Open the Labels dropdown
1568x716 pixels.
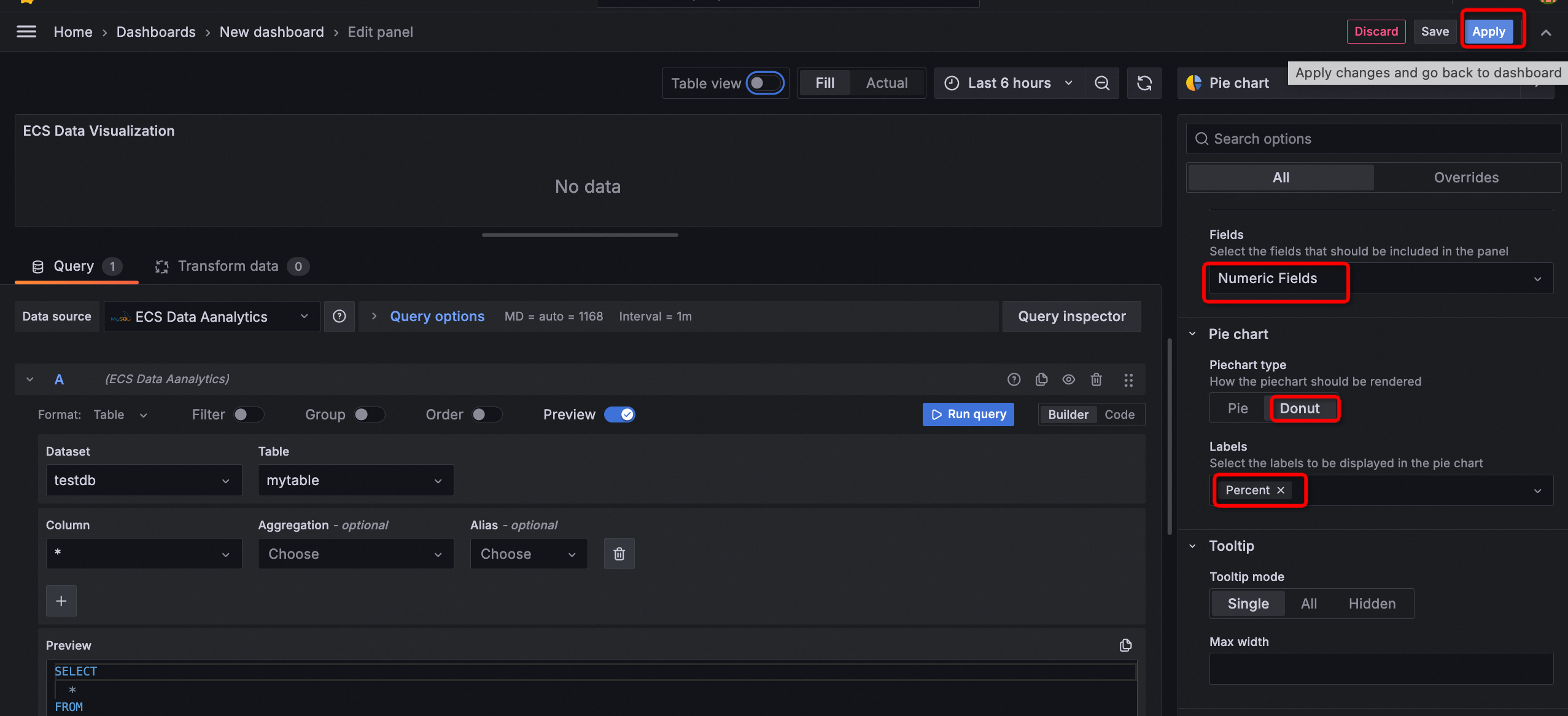pos(1381,490)
